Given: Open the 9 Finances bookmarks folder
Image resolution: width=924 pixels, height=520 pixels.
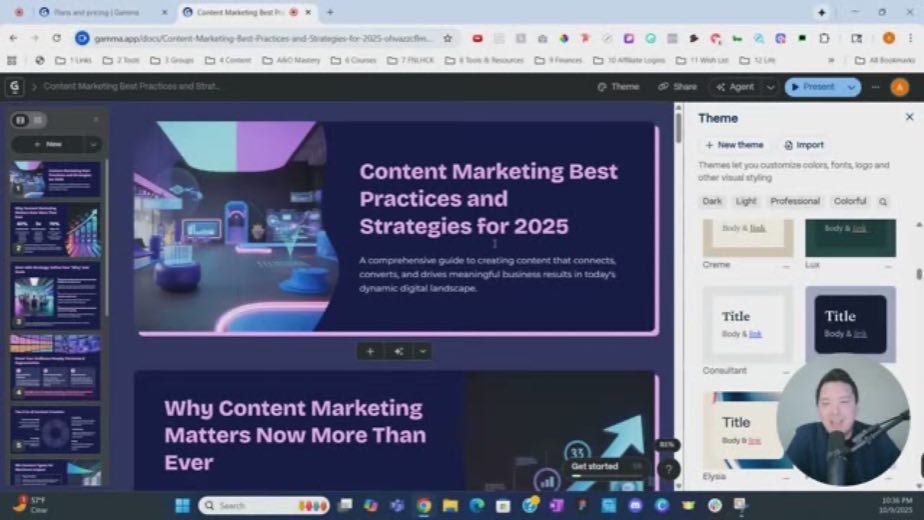Looking at the screenshot, I should 557,60.
